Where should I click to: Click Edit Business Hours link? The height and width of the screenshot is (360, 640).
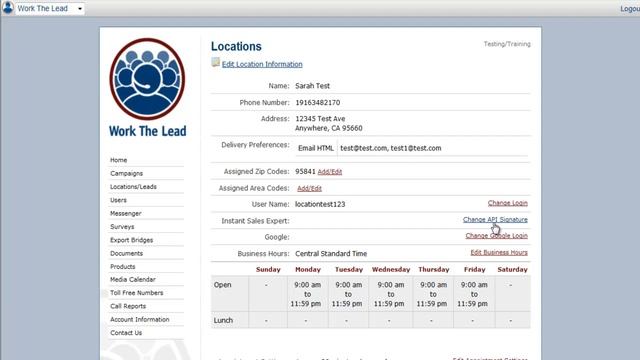[x=499, y=252]
